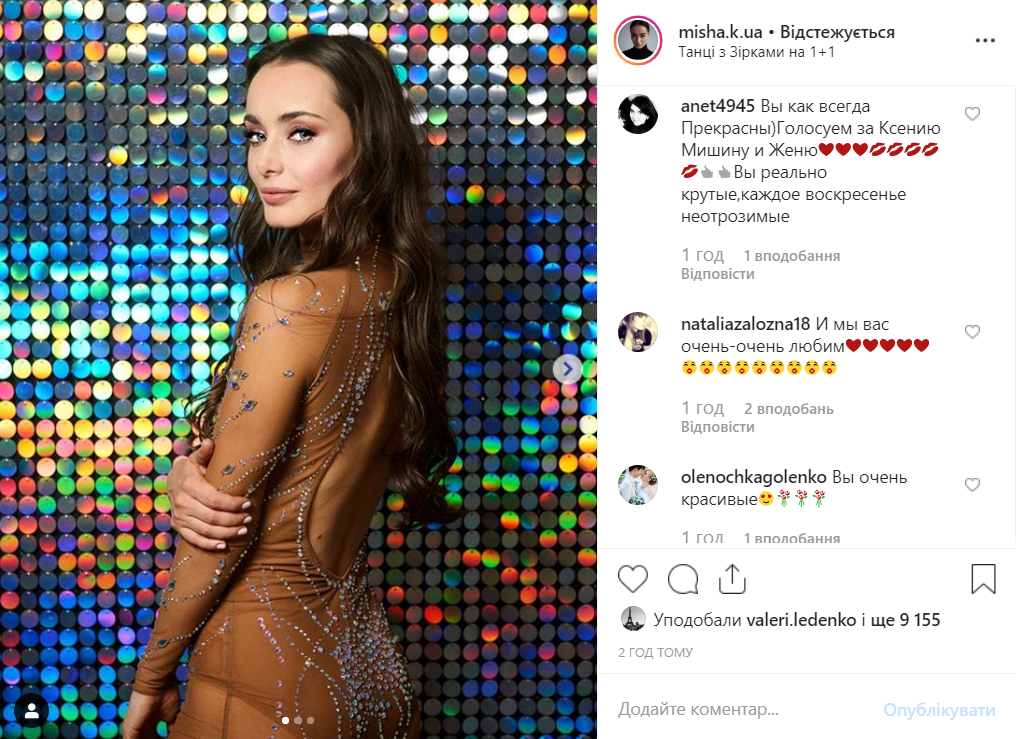
Task: Open the three-dots post options menu
Action: coord(985,40)
